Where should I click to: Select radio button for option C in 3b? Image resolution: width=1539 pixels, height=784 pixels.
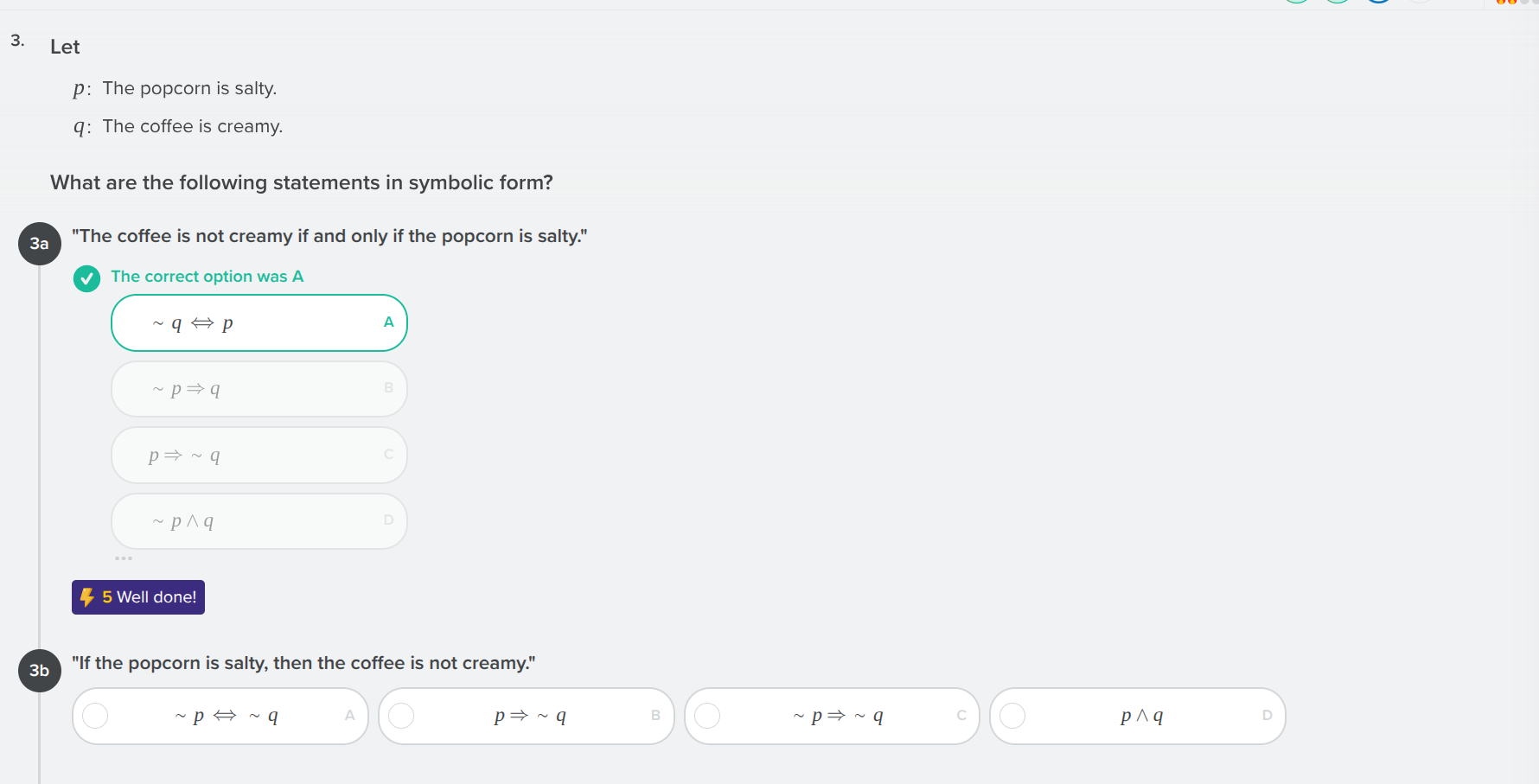point(708,716)
